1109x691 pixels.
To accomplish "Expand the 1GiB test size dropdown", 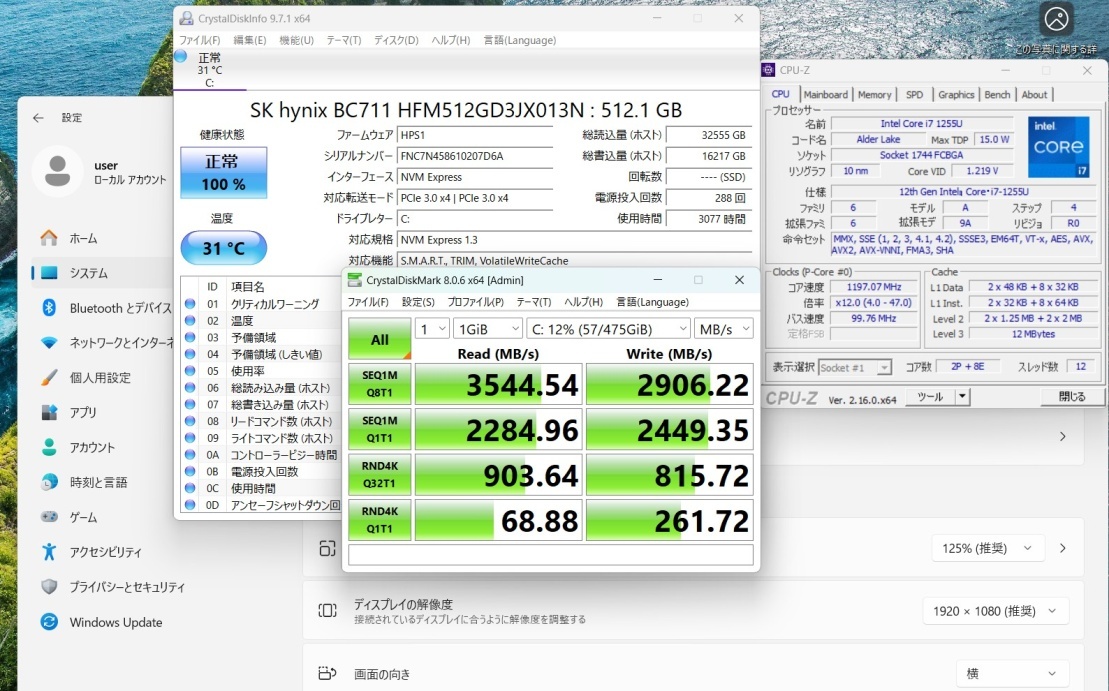I will (x=487, y=328).
